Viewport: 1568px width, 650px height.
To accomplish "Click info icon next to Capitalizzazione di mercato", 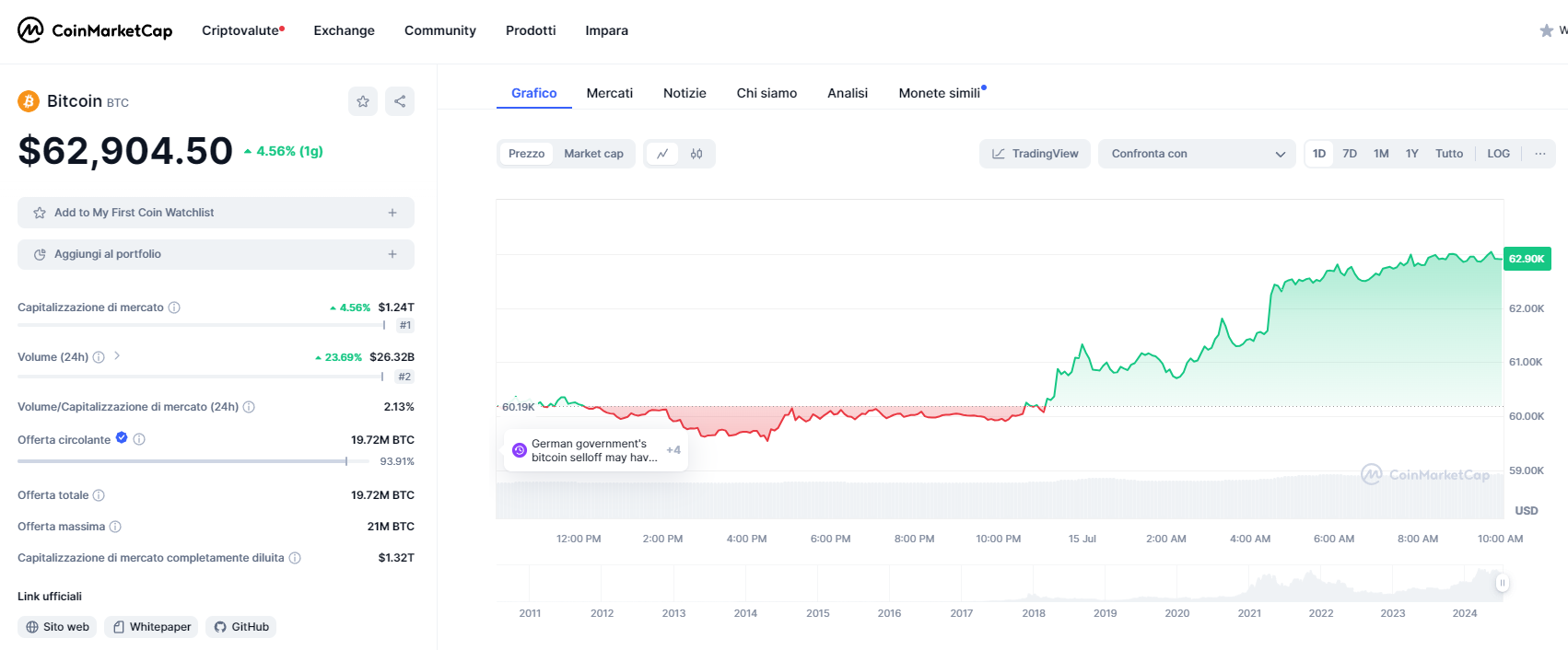I will tap(174, 308).
